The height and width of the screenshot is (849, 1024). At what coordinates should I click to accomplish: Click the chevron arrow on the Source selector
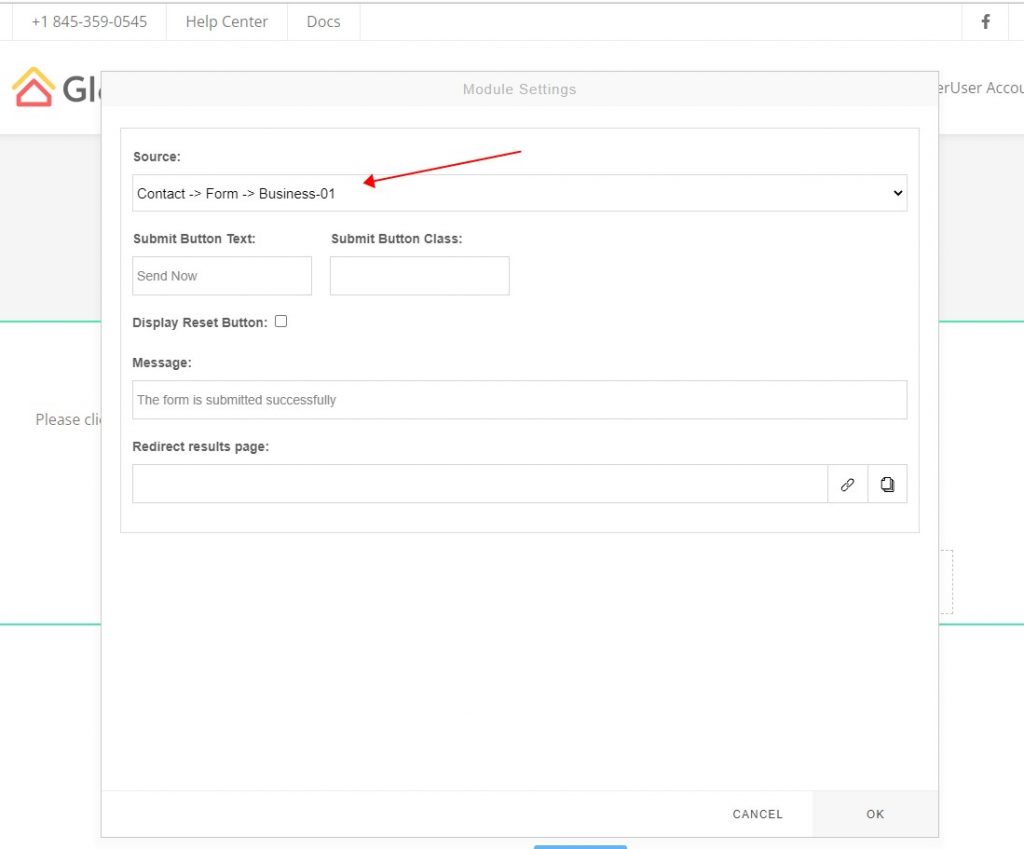pos(898,193)
